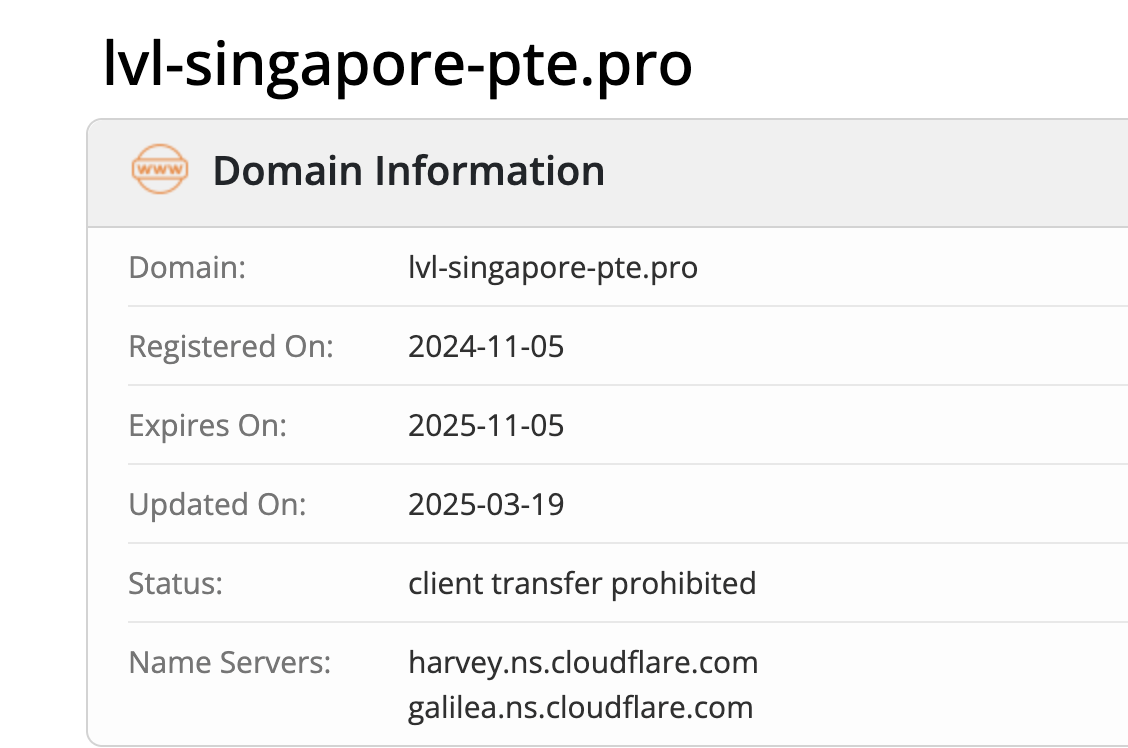Select the client transfer prohibited status text
The image size is (1128, 748).
coord(582,583)
